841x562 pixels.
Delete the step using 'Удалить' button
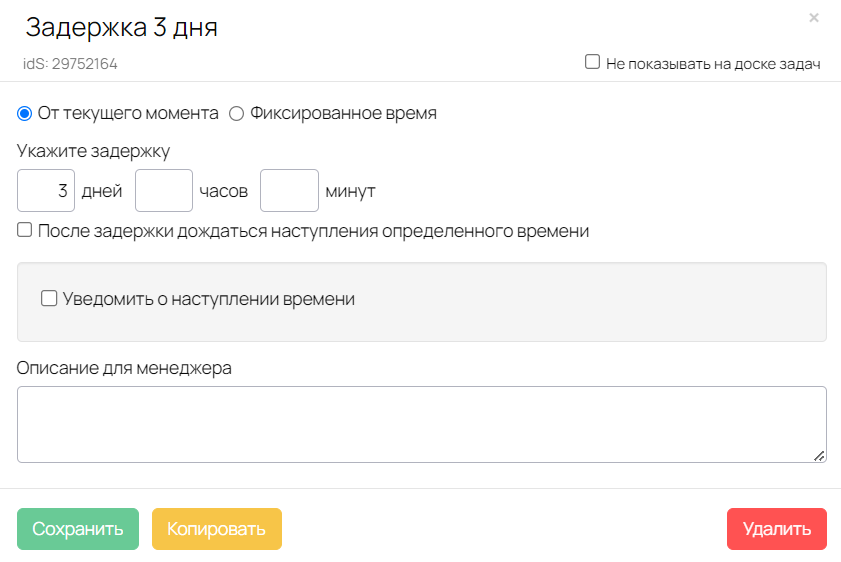777,529
